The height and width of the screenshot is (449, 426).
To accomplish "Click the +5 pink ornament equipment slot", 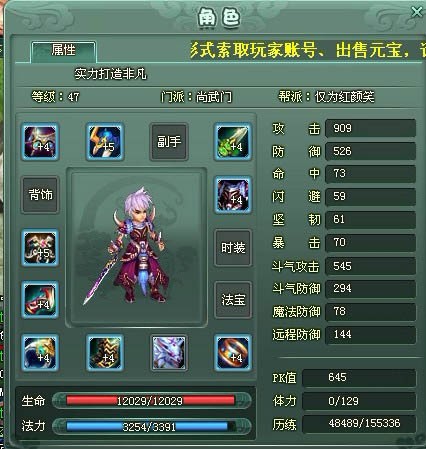I will click(40, 248).
